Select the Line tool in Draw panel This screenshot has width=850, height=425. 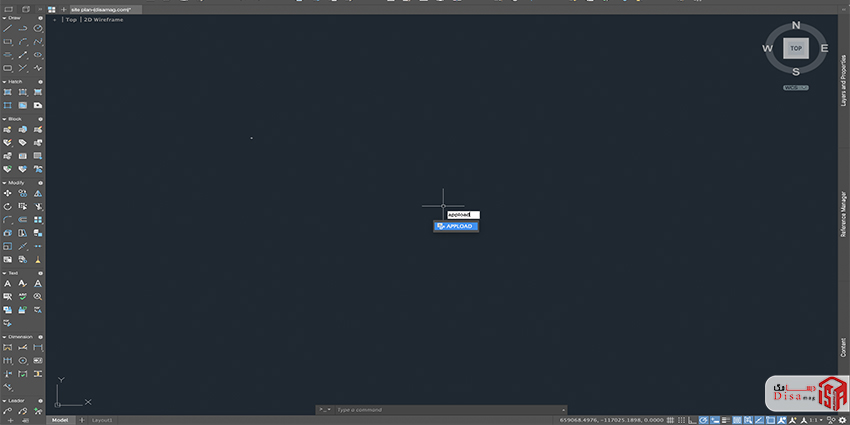coord(7,29)
